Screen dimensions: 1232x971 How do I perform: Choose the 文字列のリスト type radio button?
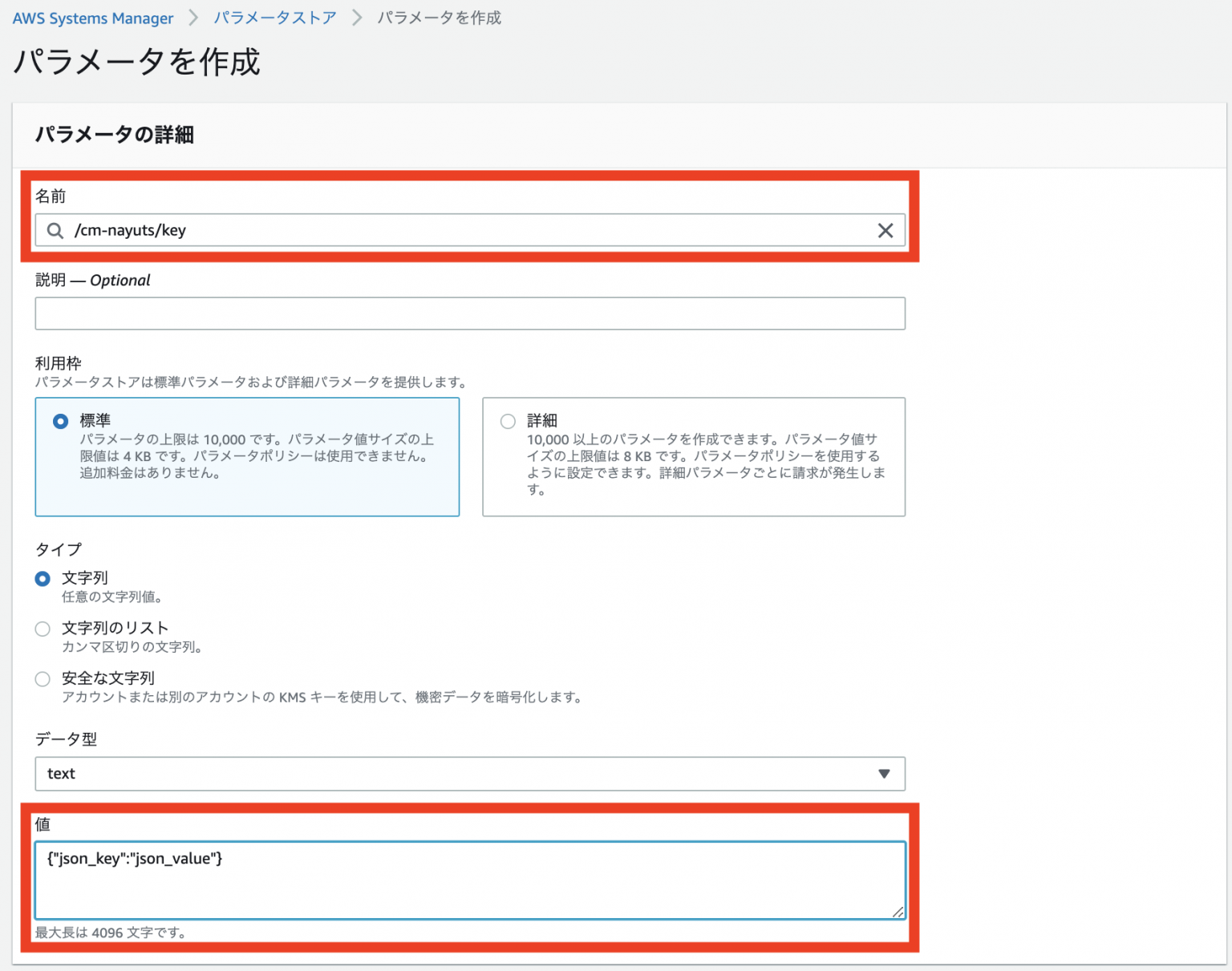point(43,628)
